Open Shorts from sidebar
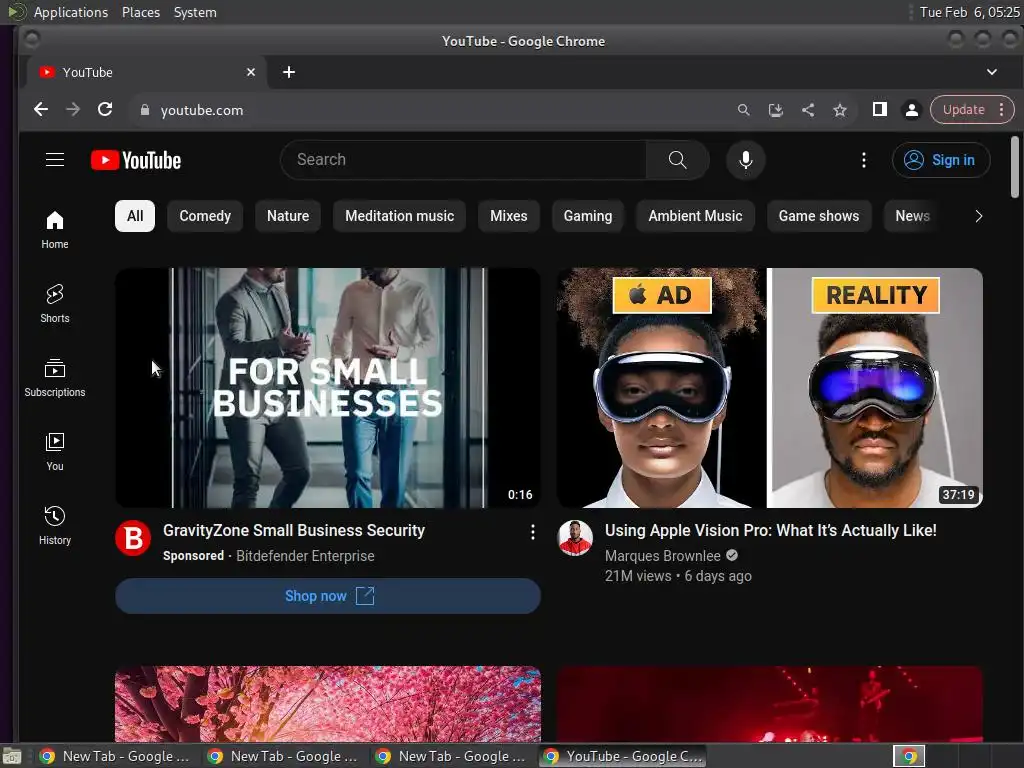 55,304
